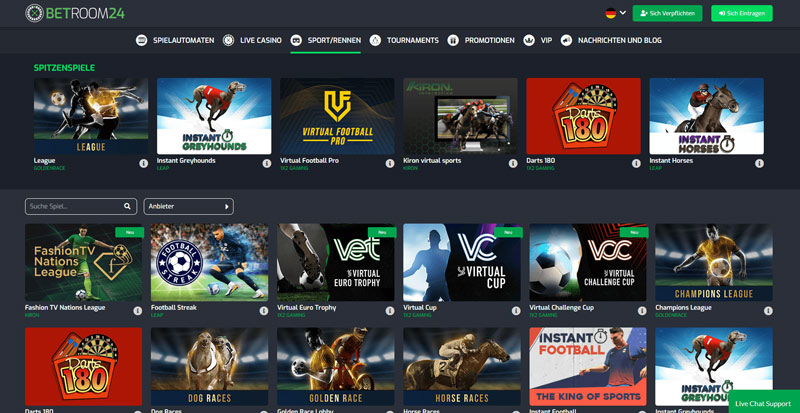Screen dimensions: 800x413
Task: Open top Instant Greyhounds thumbnail
Action: [214, 116]
